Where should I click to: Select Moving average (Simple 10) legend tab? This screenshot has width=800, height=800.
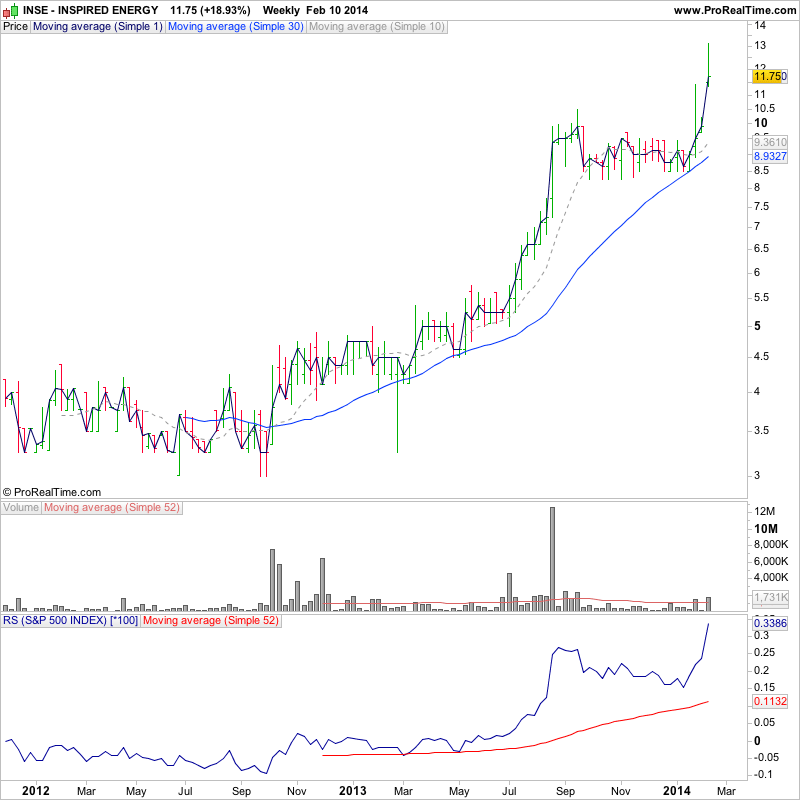click(x=377, y=27)
